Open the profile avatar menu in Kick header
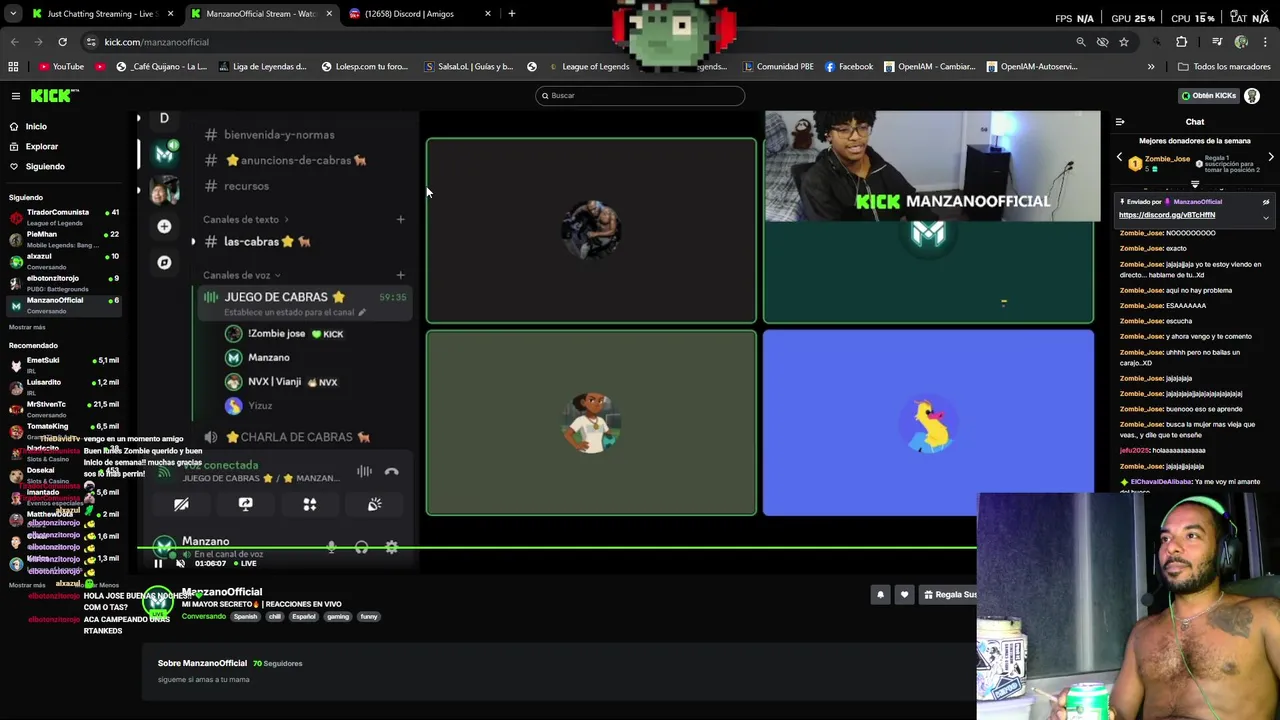 coord(1252,96)
